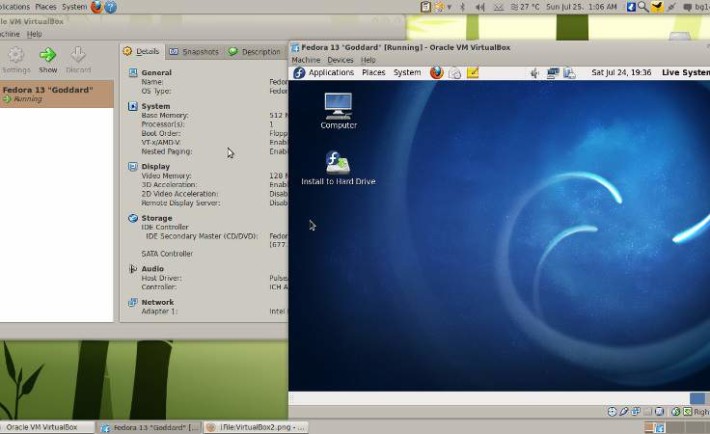
Task: Open the Devices menu of the VM window
Action: coord(340,60)
